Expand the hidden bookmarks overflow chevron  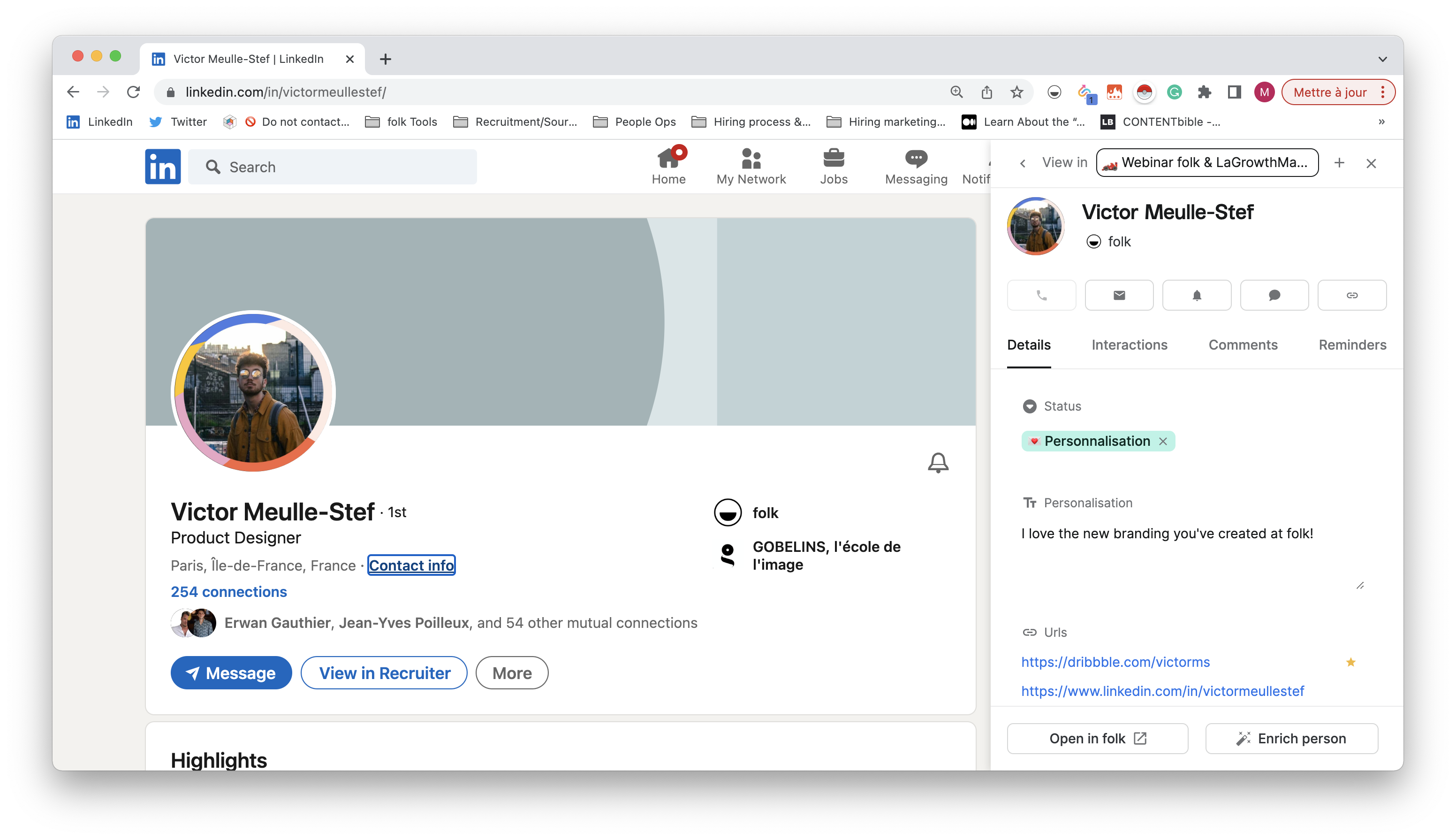pos(1381,122)
